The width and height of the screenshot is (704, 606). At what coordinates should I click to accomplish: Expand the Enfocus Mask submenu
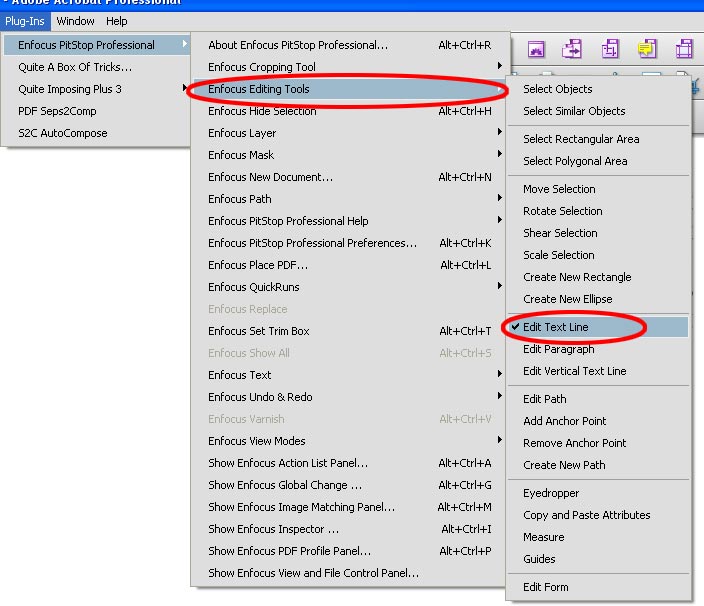tap(500, 154)
